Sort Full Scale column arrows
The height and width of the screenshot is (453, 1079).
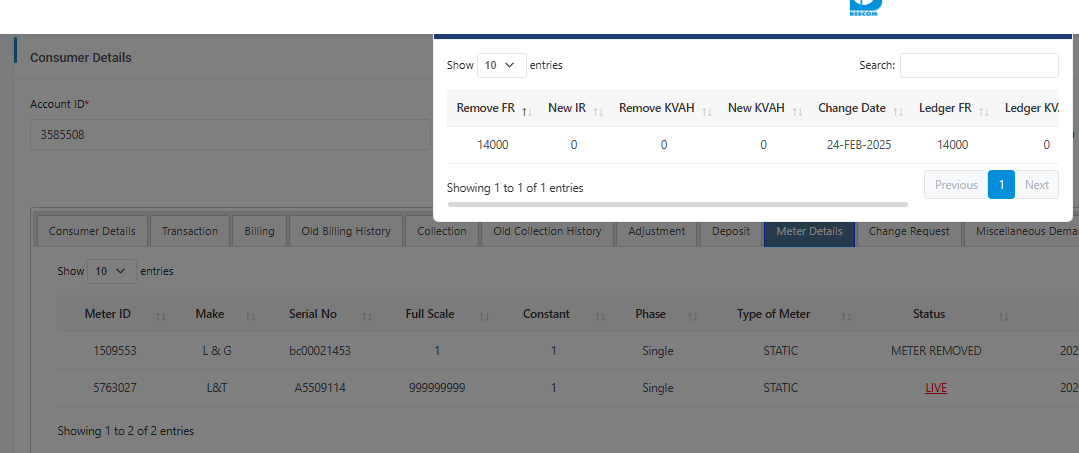[484, 317]
